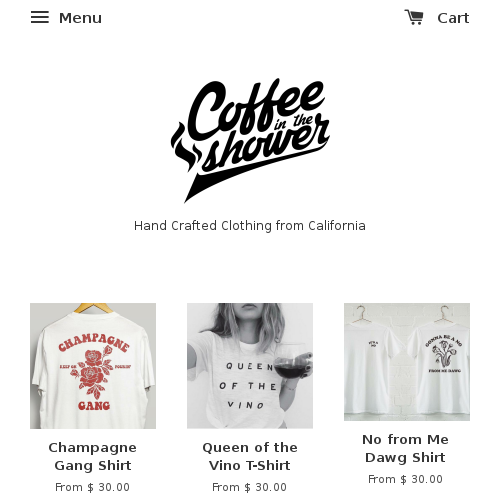Click the wine glass in Queen of Vino photo
500x500 pixels.
289,362
